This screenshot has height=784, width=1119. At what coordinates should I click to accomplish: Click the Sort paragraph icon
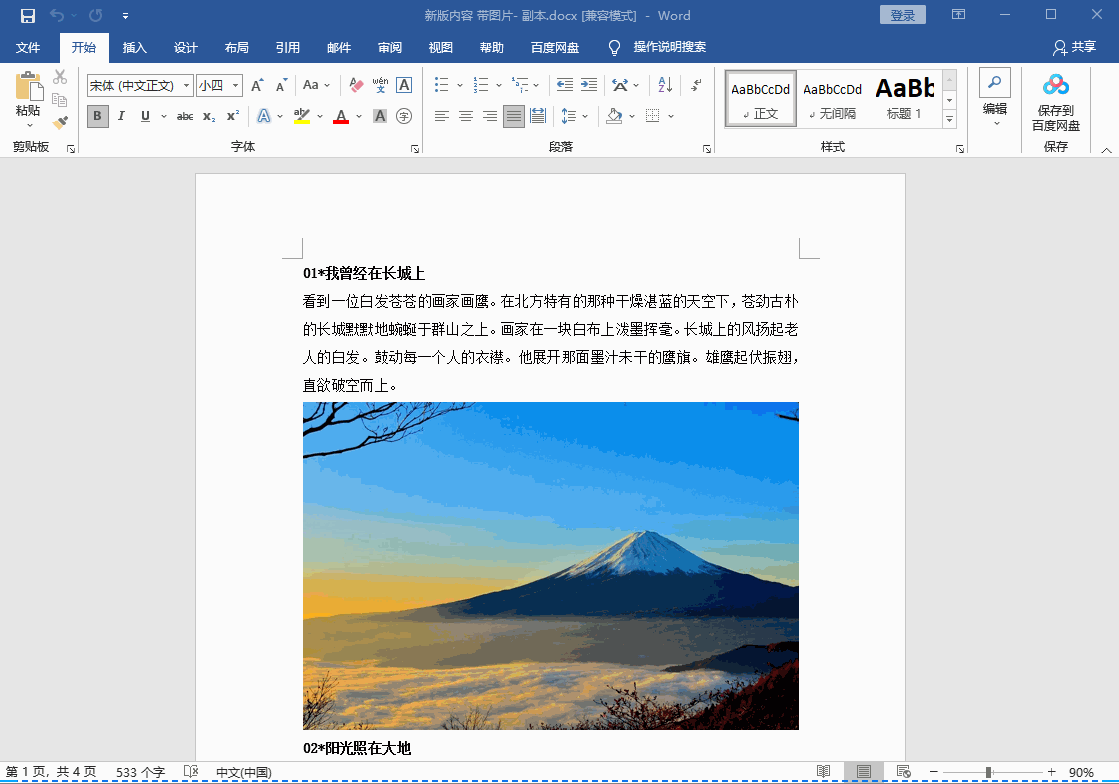(x=665, y=86)
